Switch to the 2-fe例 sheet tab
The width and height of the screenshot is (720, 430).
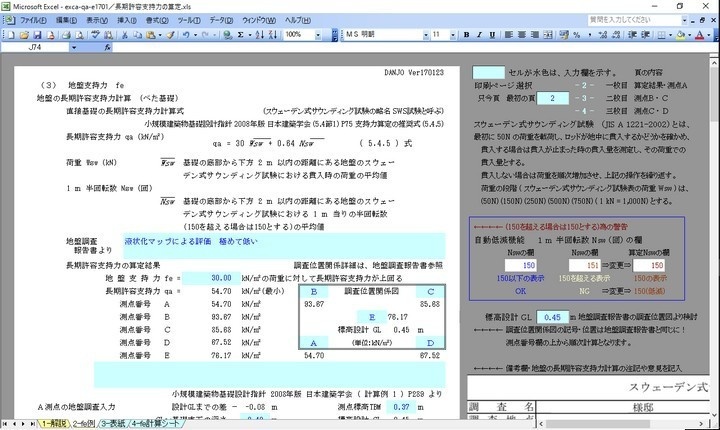pos(84,424)
